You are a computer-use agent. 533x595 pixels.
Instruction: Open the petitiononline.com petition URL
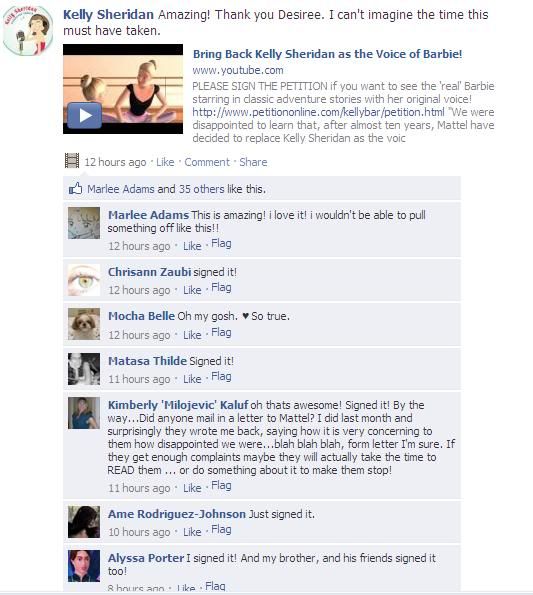(x=318, y=112)
